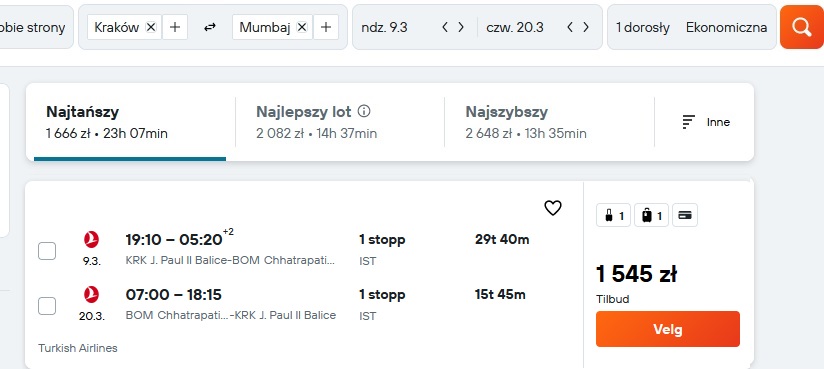The width and height of the screenshot is (824, 369).
Task: Open the Inne sorting options
Action: point(706,122)
